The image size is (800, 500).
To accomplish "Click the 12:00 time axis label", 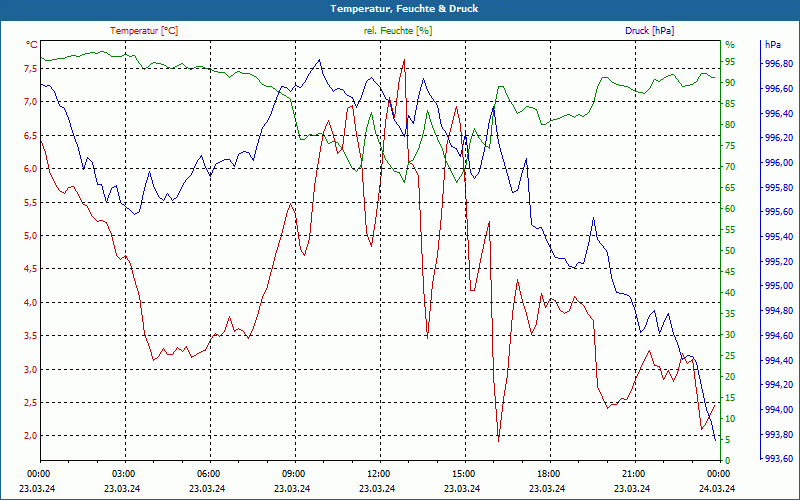I will point(378,474).
